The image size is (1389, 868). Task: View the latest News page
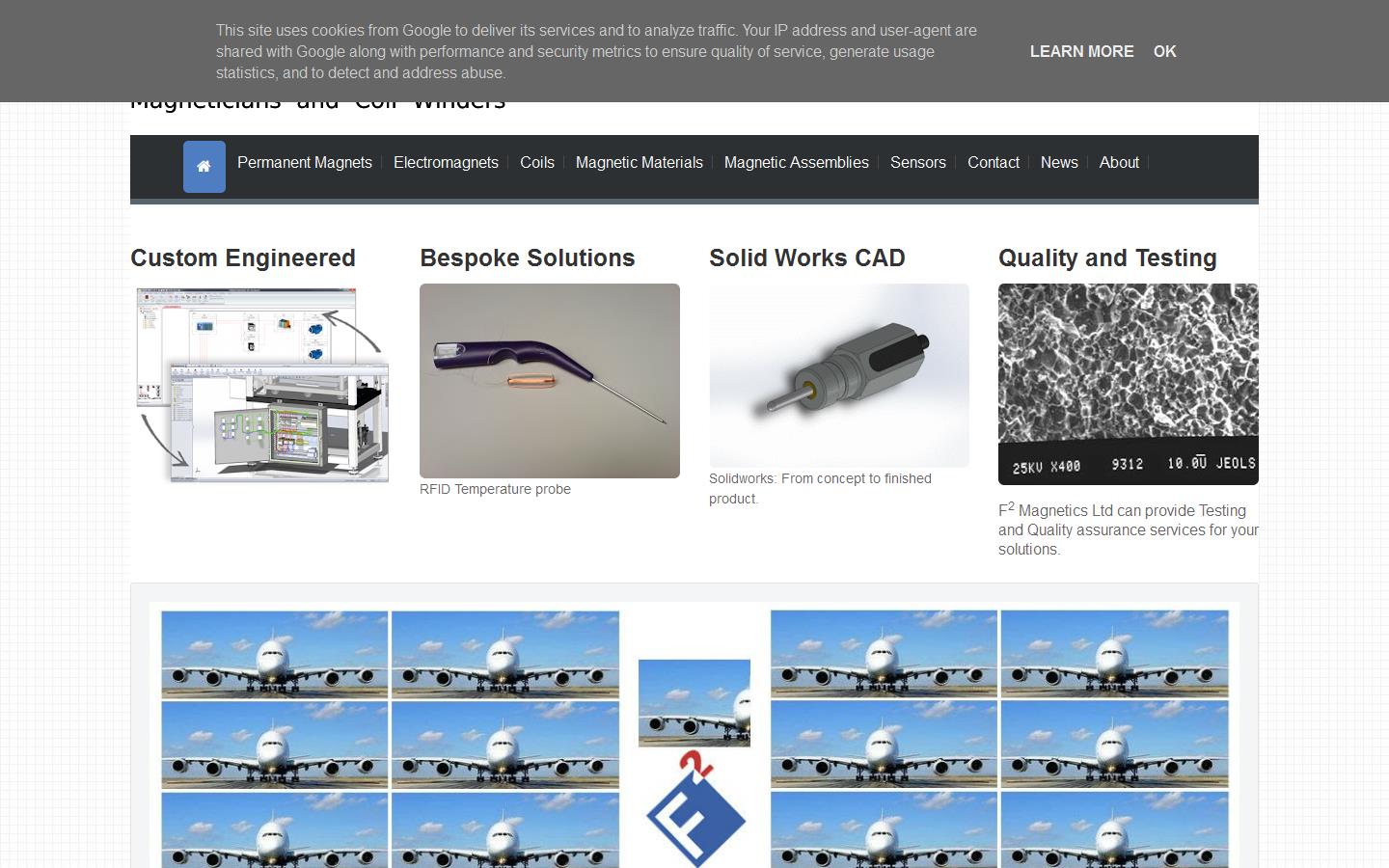[x=1059, y=162]
